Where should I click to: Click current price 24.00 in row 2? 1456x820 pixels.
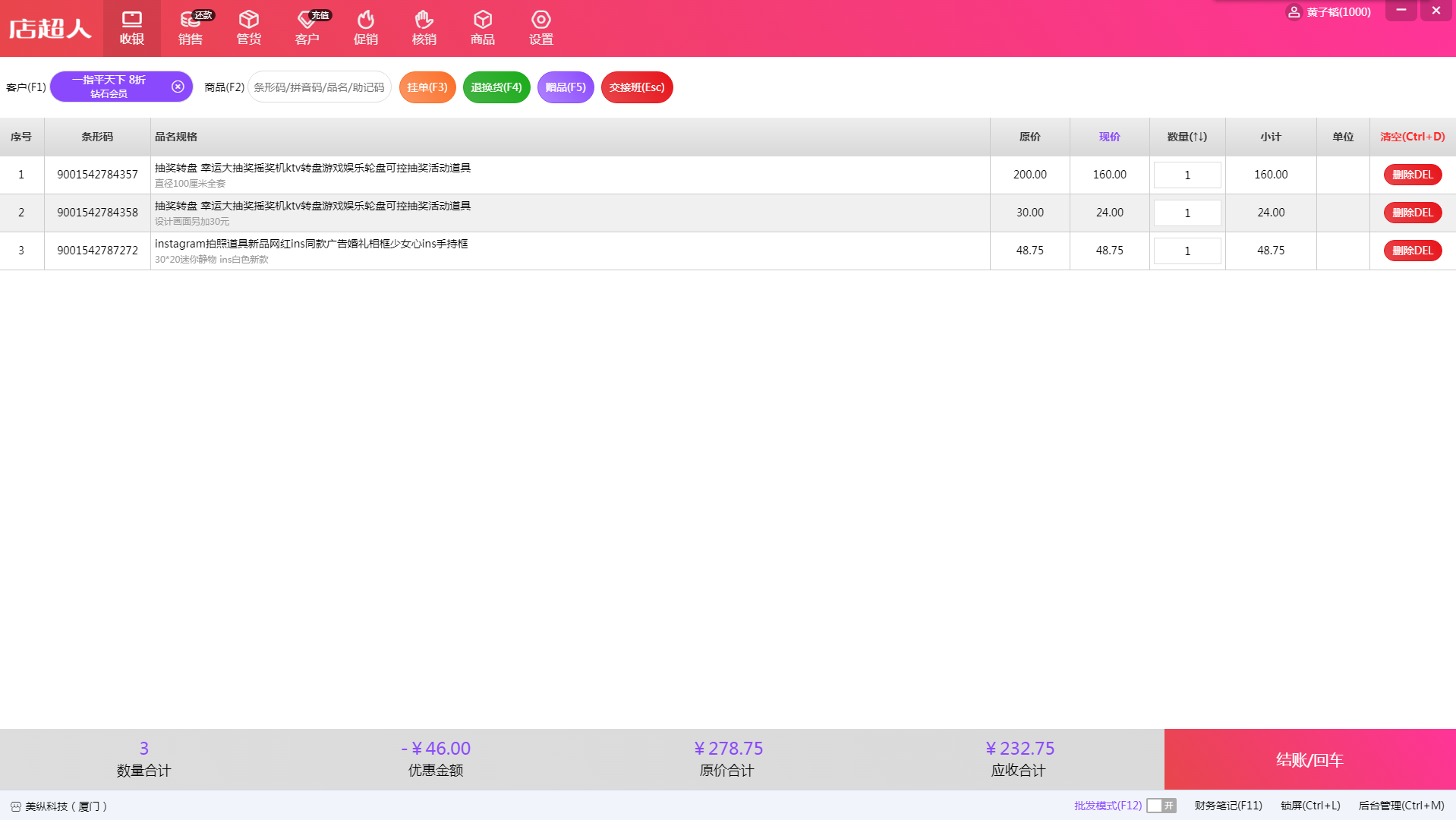(1109, 213)
